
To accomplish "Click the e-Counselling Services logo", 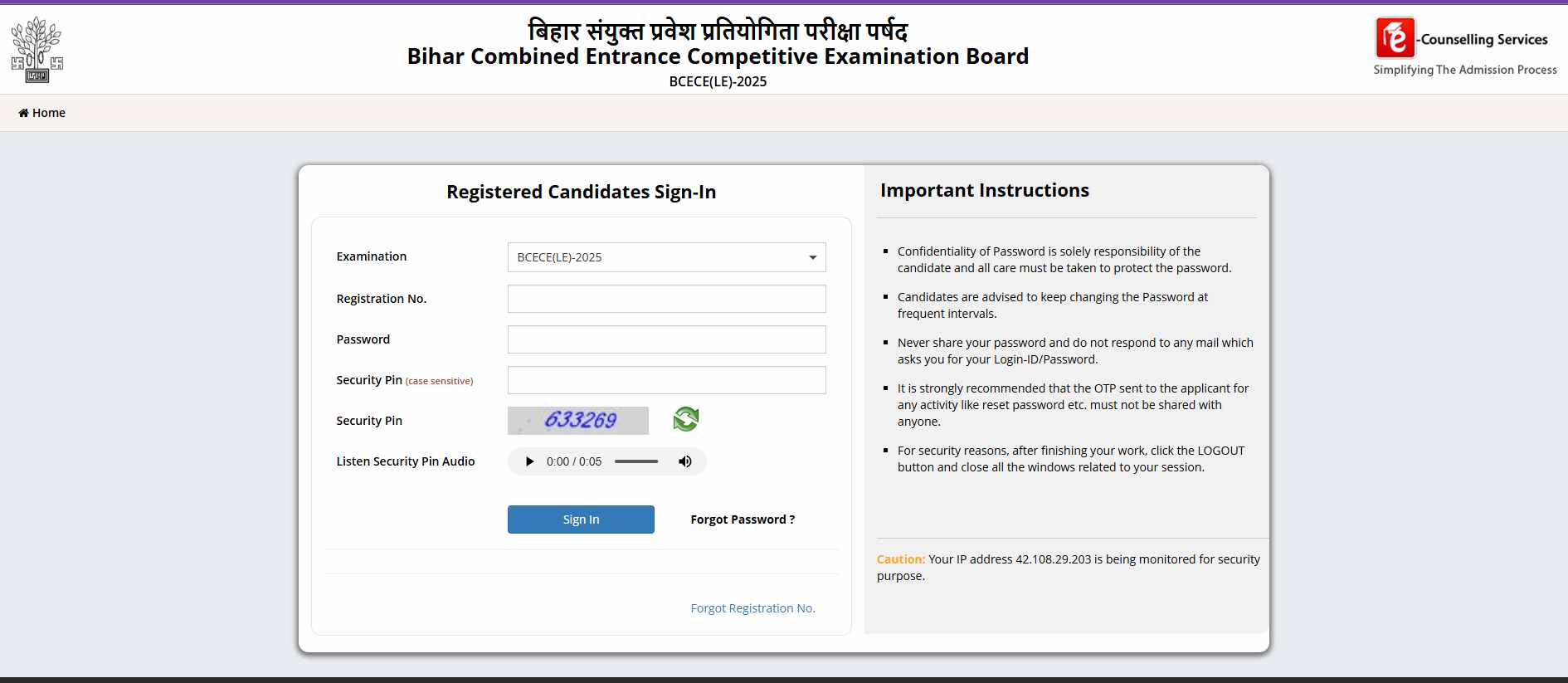I will pos(1464,48).
